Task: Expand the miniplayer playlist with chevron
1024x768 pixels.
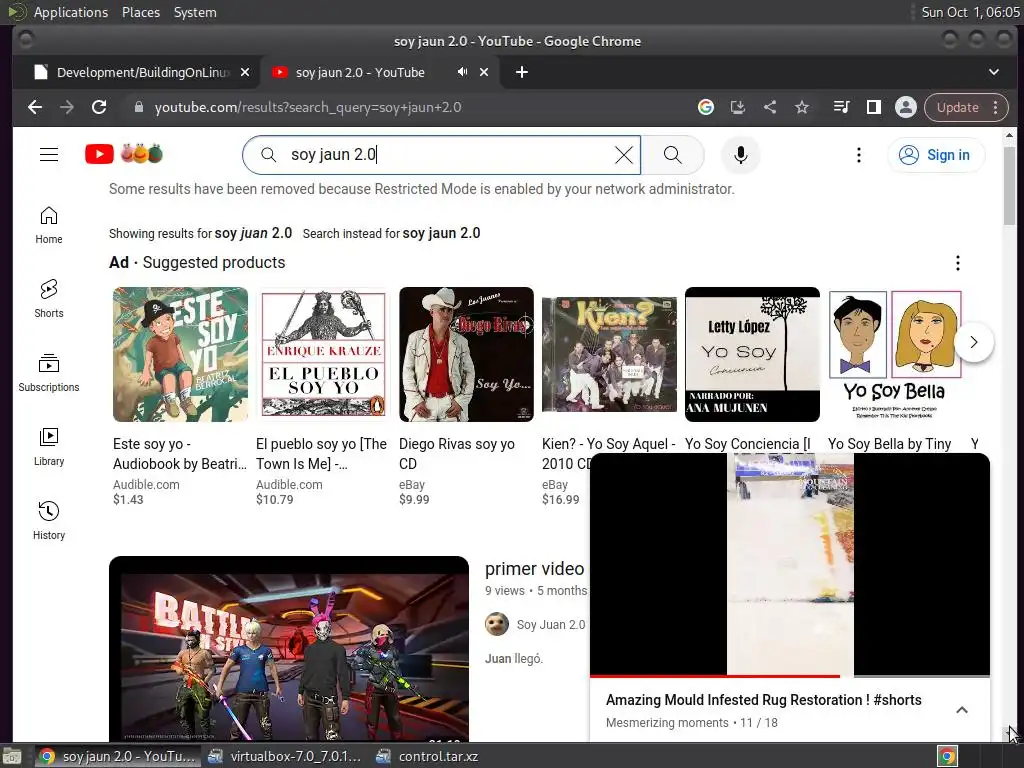Action: coord(962,710)
